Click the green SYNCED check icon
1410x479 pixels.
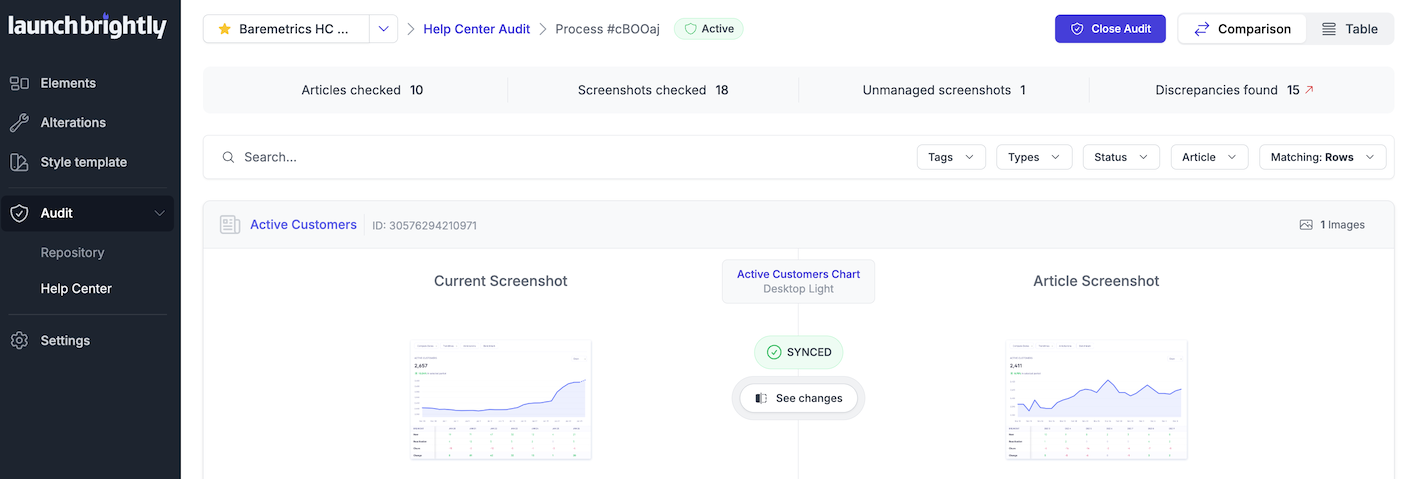tap(774, 352)
